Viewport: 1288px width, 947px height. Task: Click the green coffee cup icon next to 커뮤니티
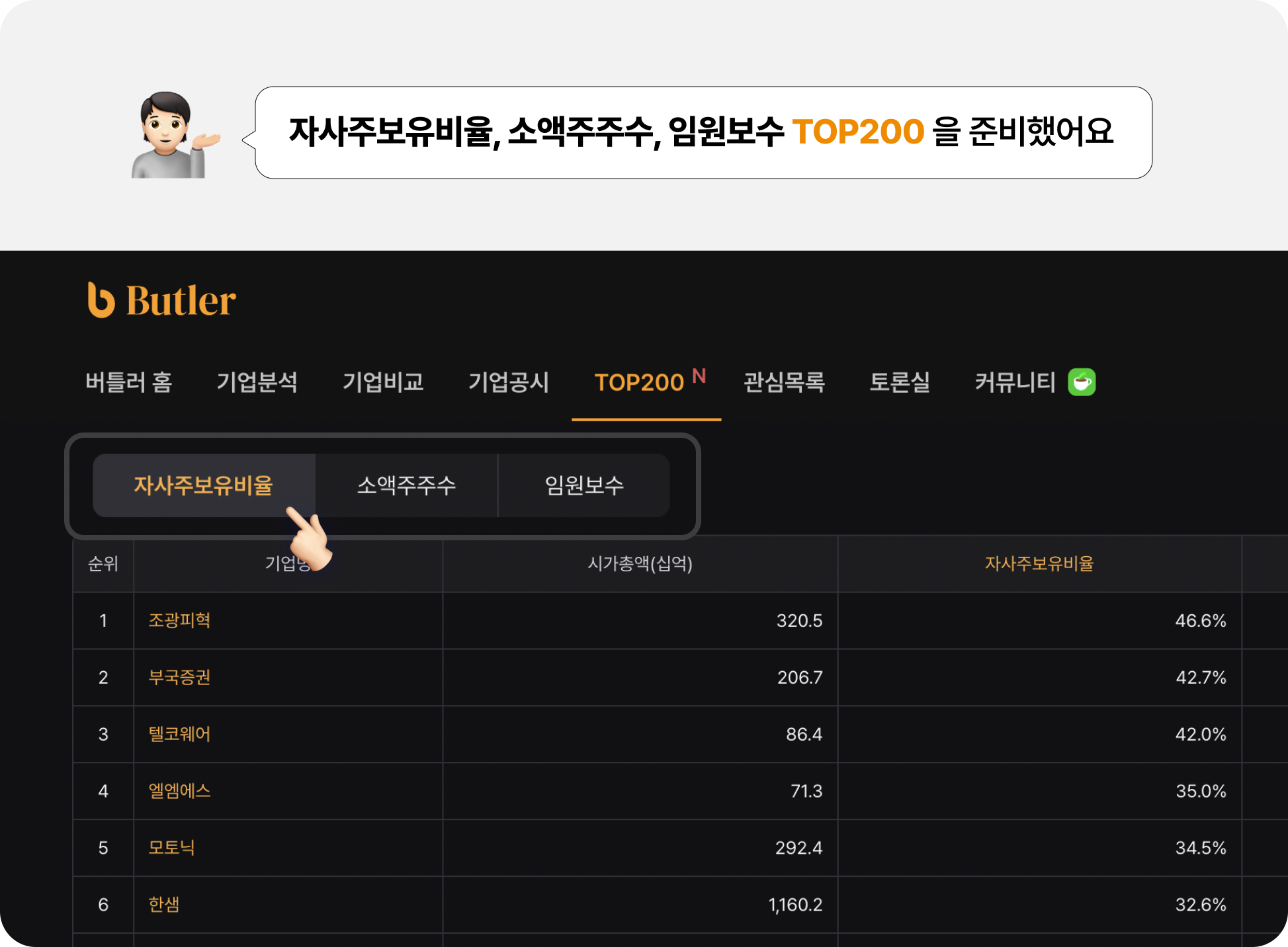[x=1082, y=382]
